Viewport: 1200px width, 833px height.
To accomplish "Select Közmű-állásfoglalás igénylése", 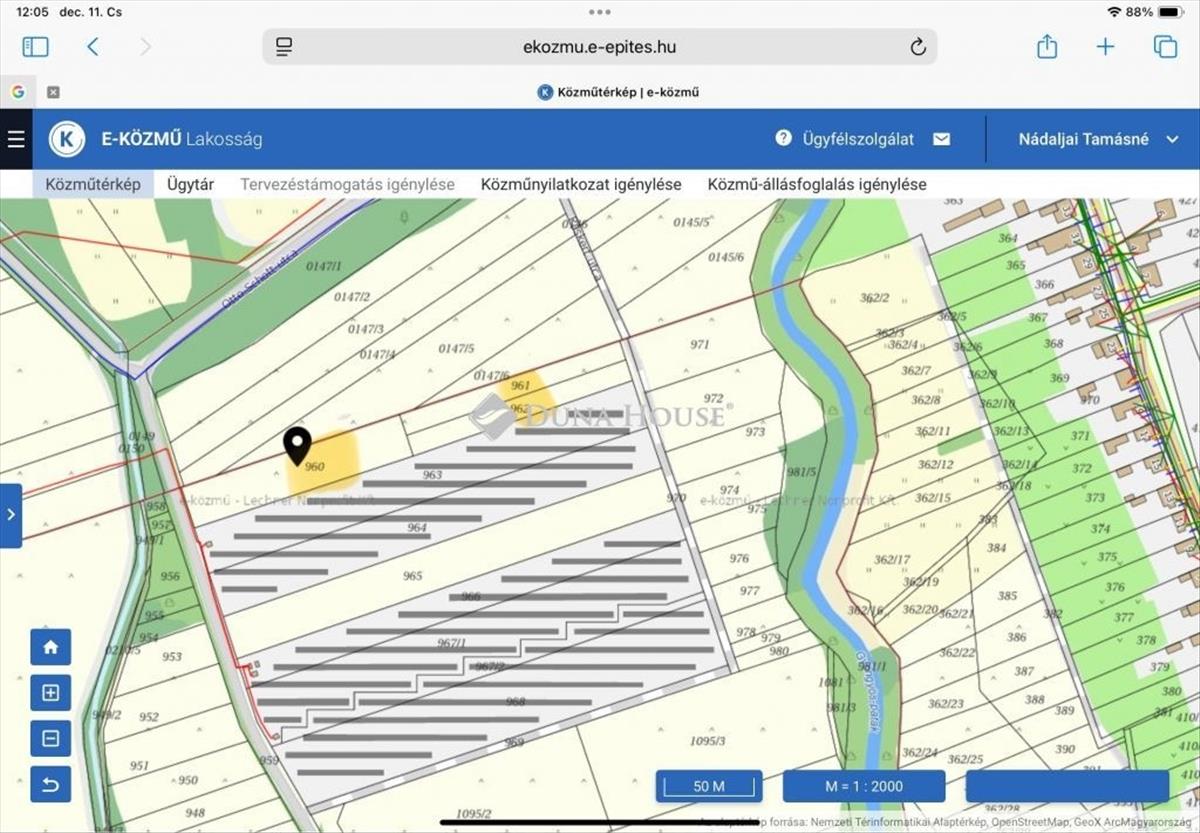I will 817,184.
